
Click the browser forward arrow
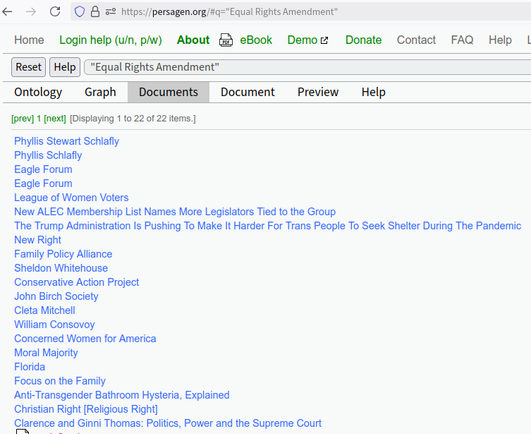tap(31, 12)
